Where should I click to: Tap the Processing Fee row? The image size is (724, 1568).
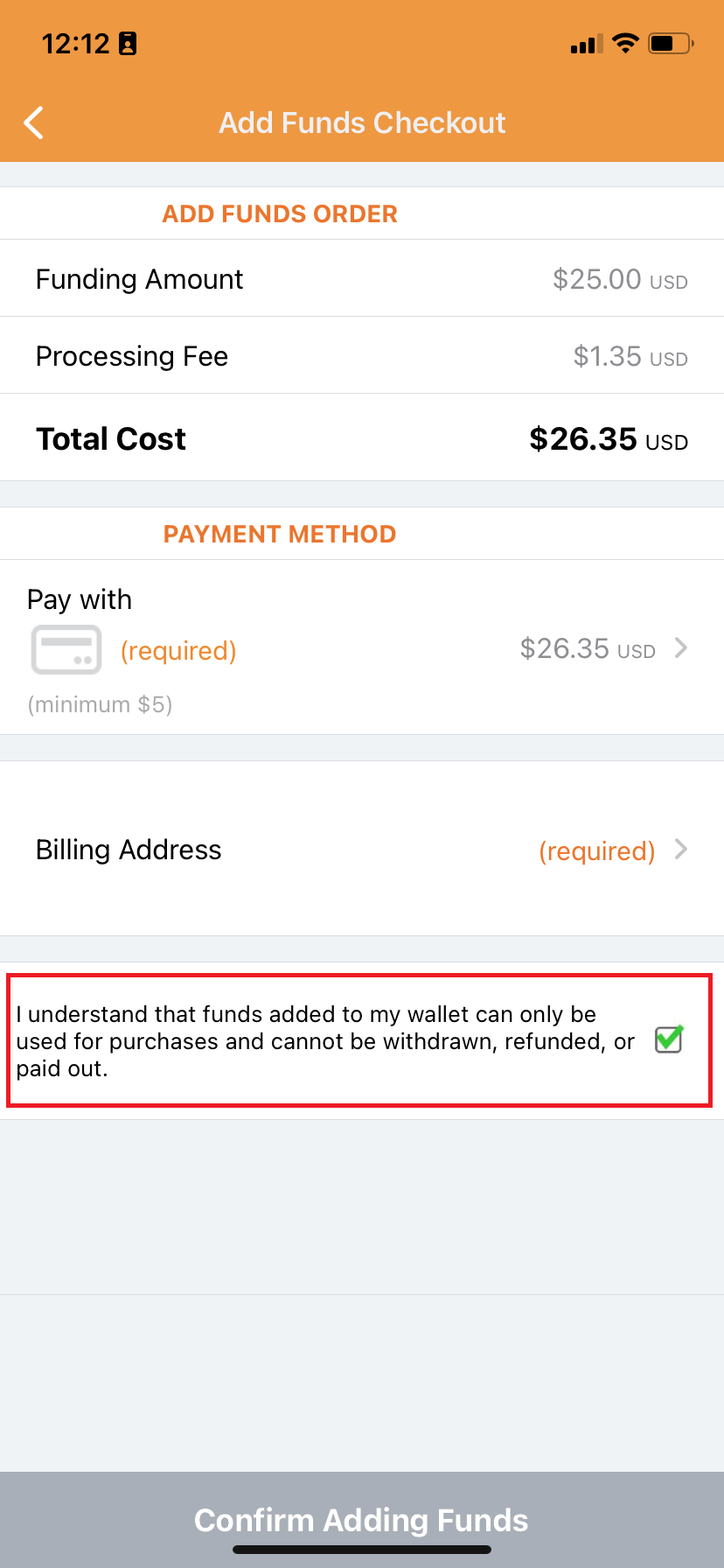tap(362, 356)
